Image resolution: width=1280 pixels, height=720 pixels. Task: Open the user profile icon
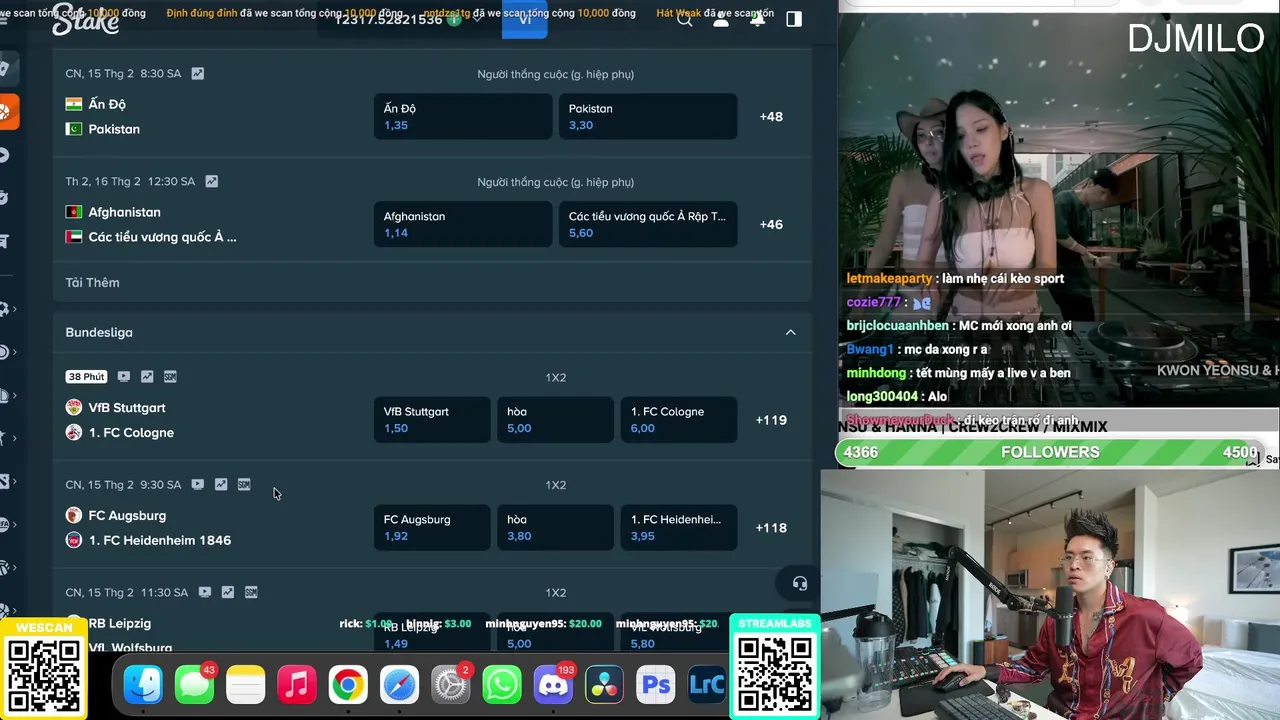coord(721,19)
